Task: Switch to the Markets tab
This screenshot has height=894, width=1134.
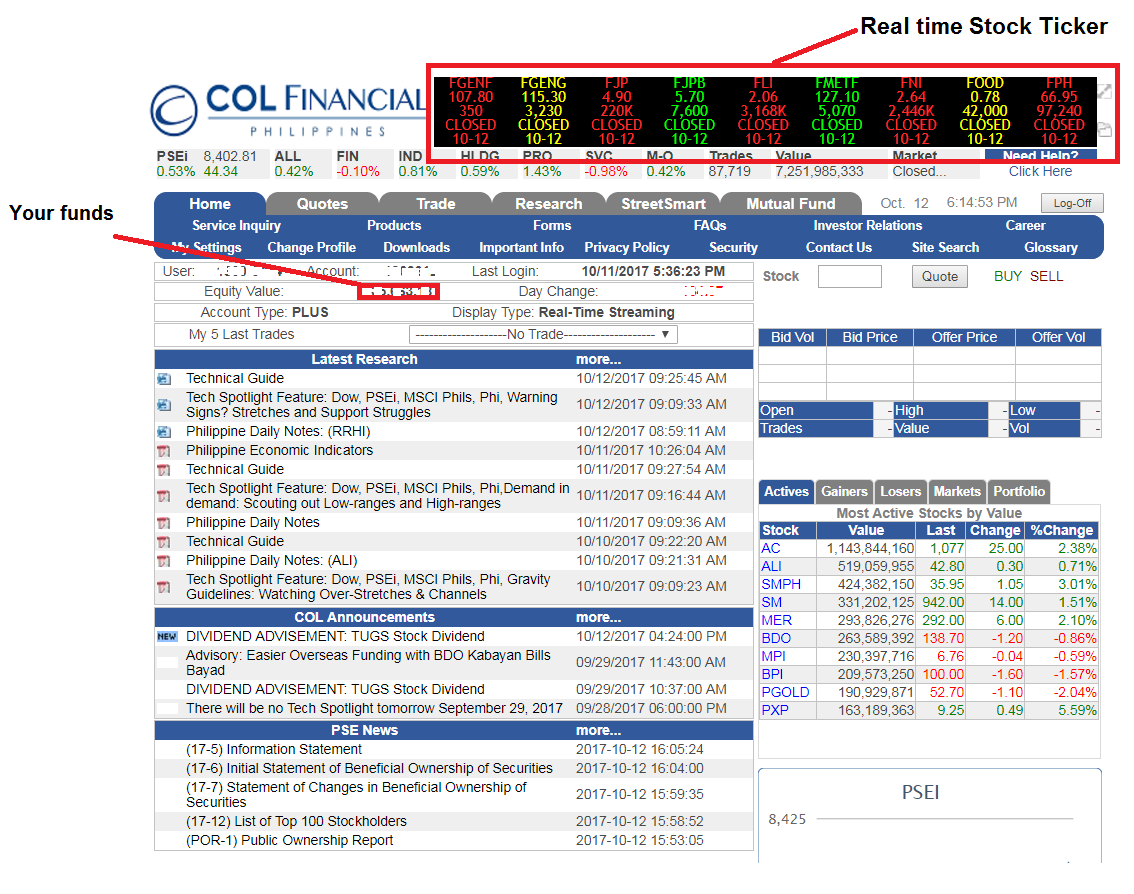Action: pos(956,492)
